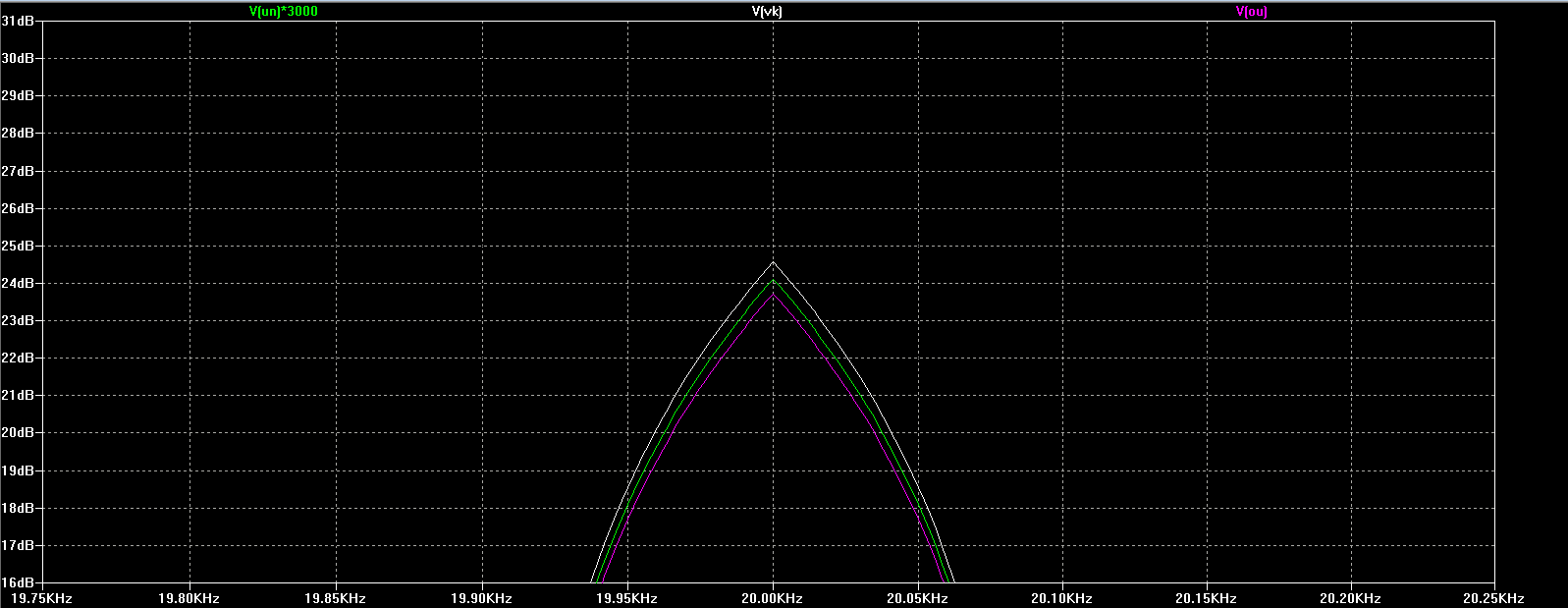This screenshot has height=608, width=1568.
Task: Click the 28dB vertical axis label
Action: coord(18,133)
